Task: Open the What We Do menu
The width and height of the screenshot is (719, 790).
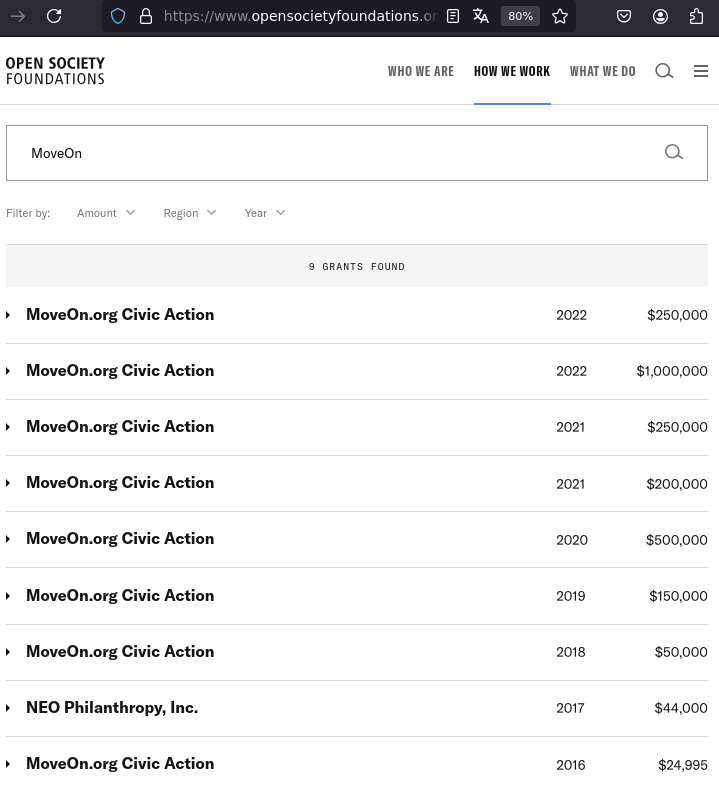Action: tap(602, 71)
